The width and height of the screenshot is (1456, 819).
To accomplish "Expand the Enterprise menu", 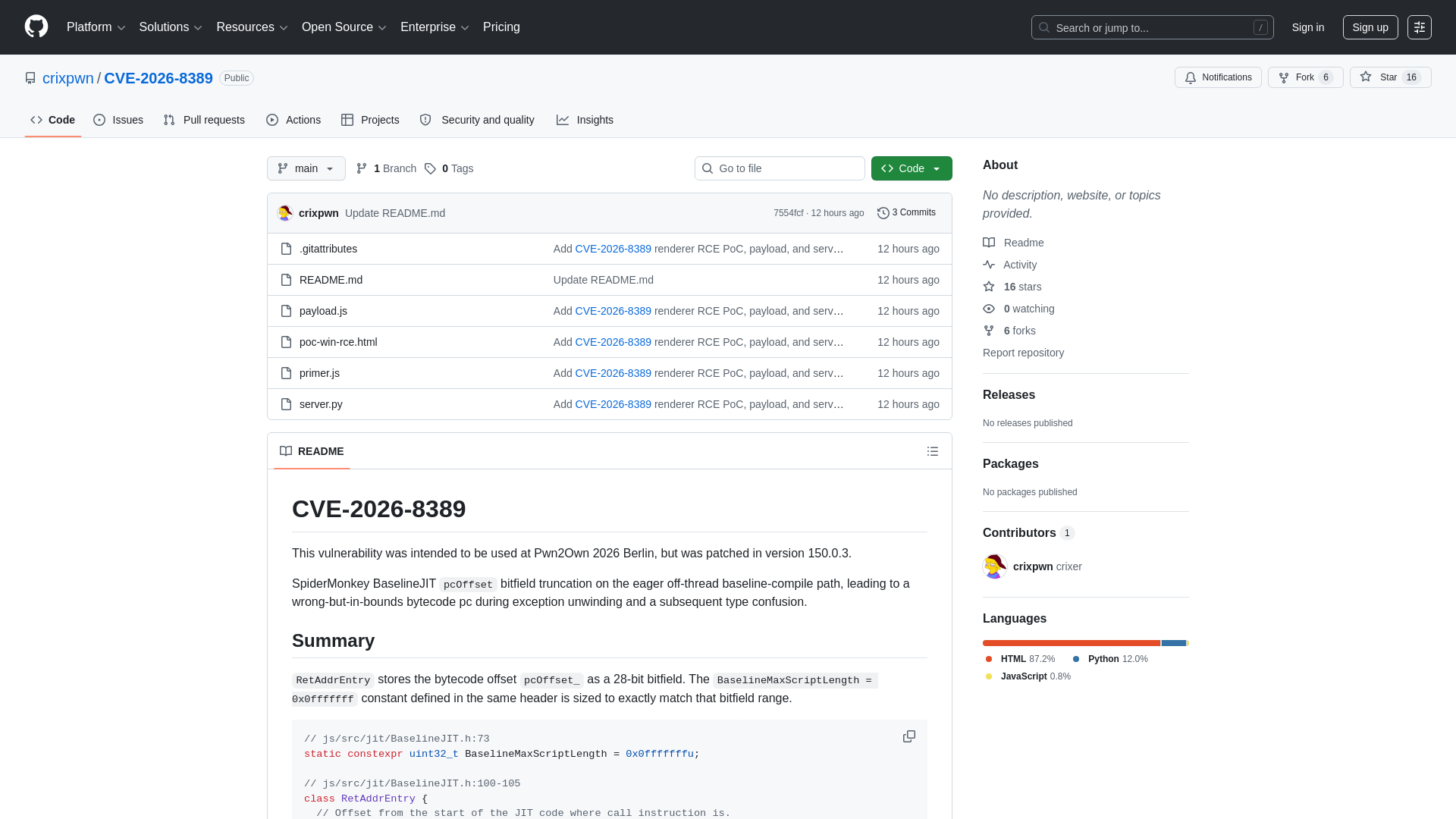I will pos(435,27).
